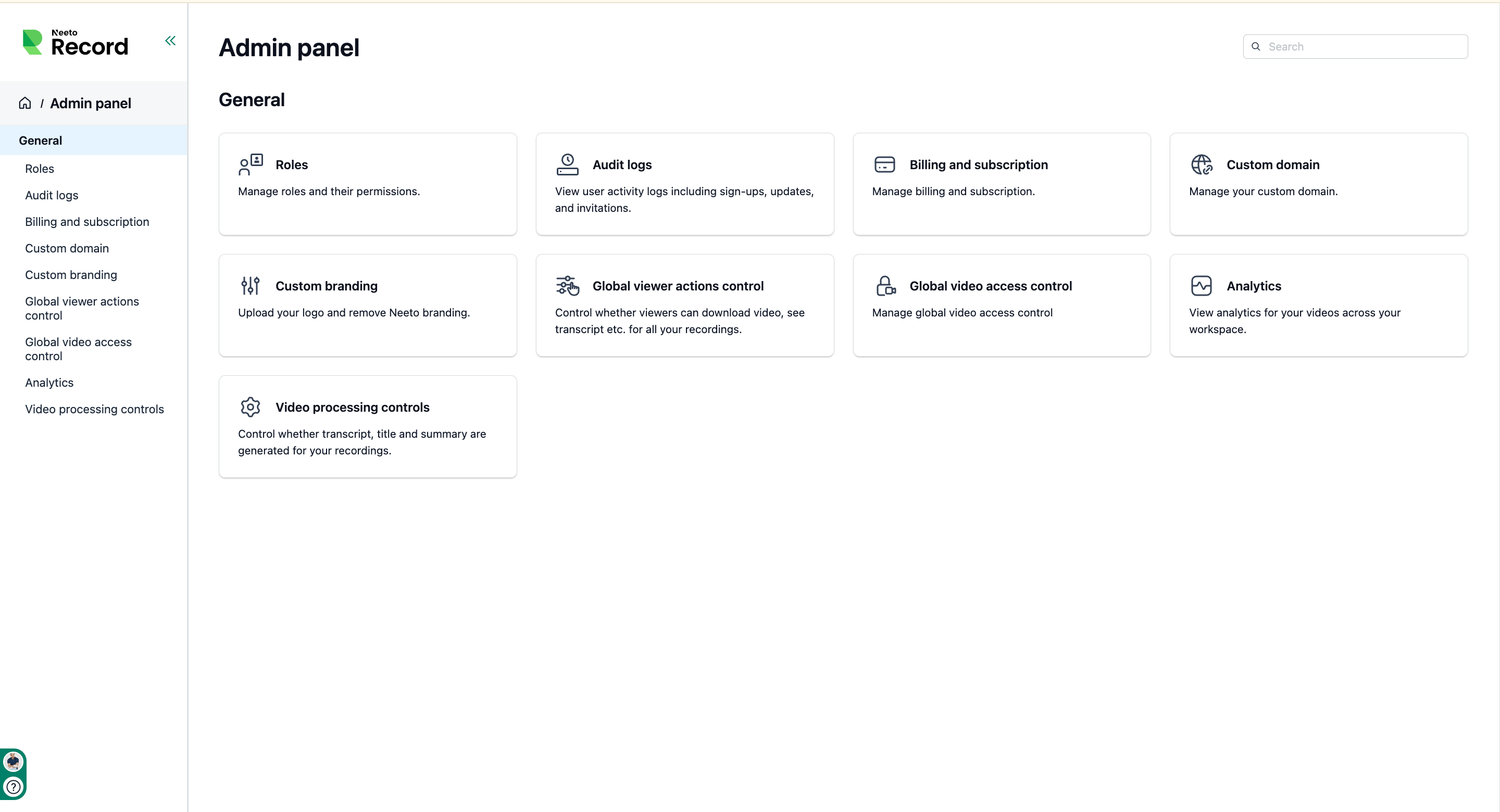Click the Video processing controls gear icon
This screenshot has height=812, width=1500.
tap(251, 407)
